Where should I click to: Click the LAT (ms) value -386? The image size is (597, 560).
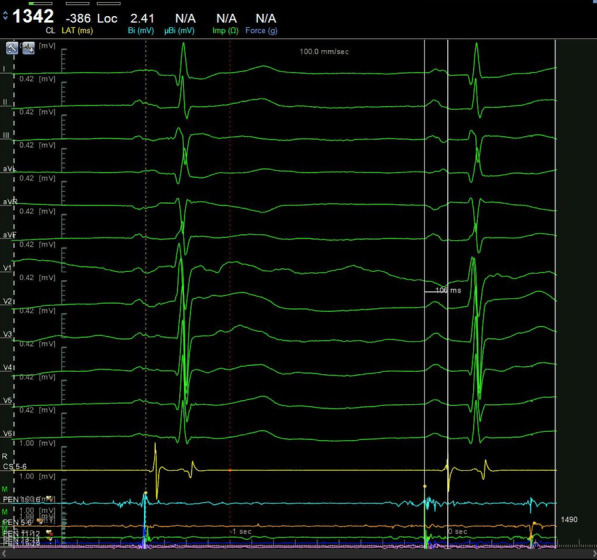[x=78, y=18]
